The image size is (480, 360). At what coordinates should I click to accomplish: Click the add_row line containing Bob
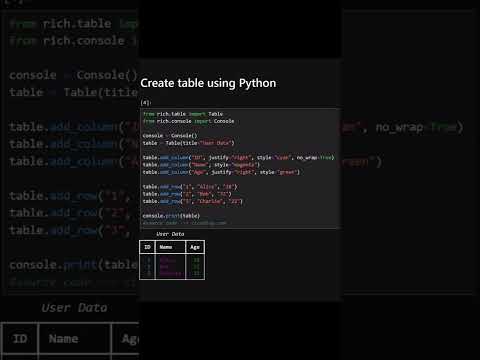(187, 194)
